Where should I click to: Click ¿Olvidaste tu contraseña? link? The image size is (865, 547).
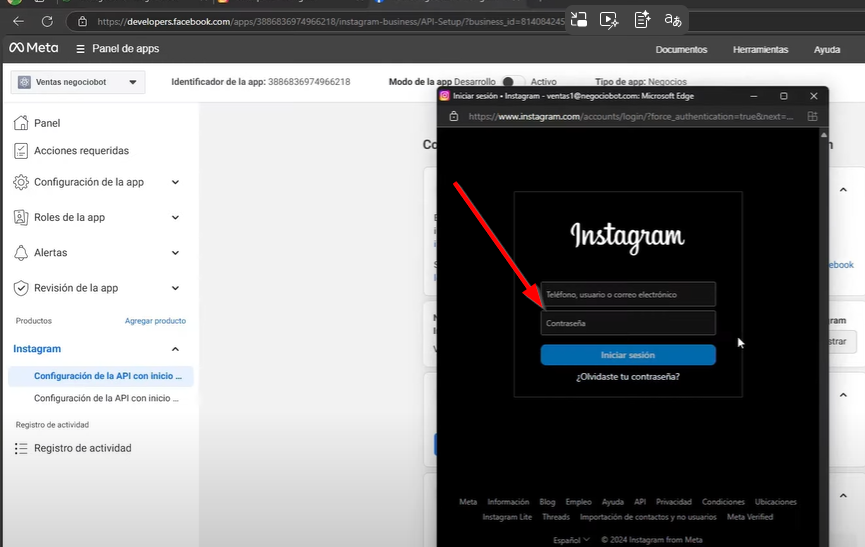[x=628, y=377]
